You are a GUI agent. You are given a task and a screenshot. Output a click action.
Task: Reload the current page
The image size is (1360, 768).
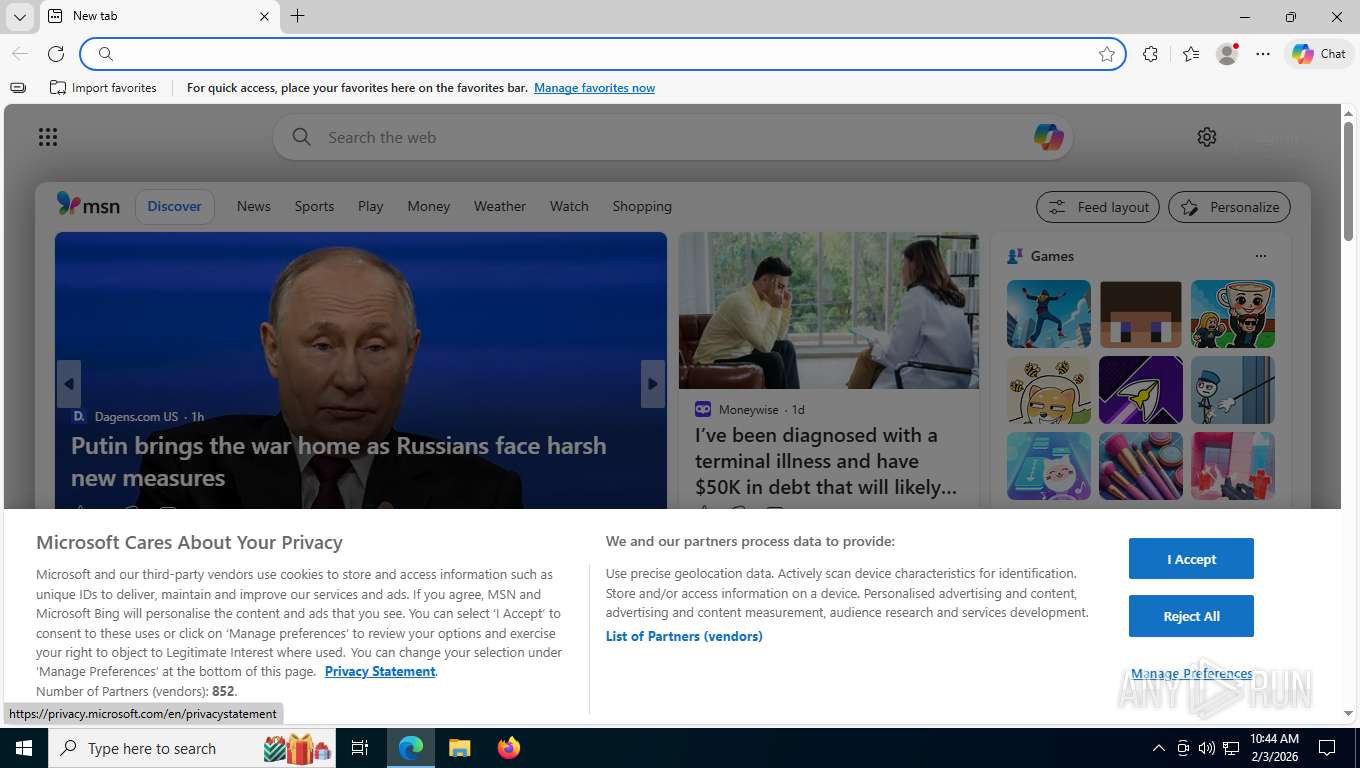56,54
